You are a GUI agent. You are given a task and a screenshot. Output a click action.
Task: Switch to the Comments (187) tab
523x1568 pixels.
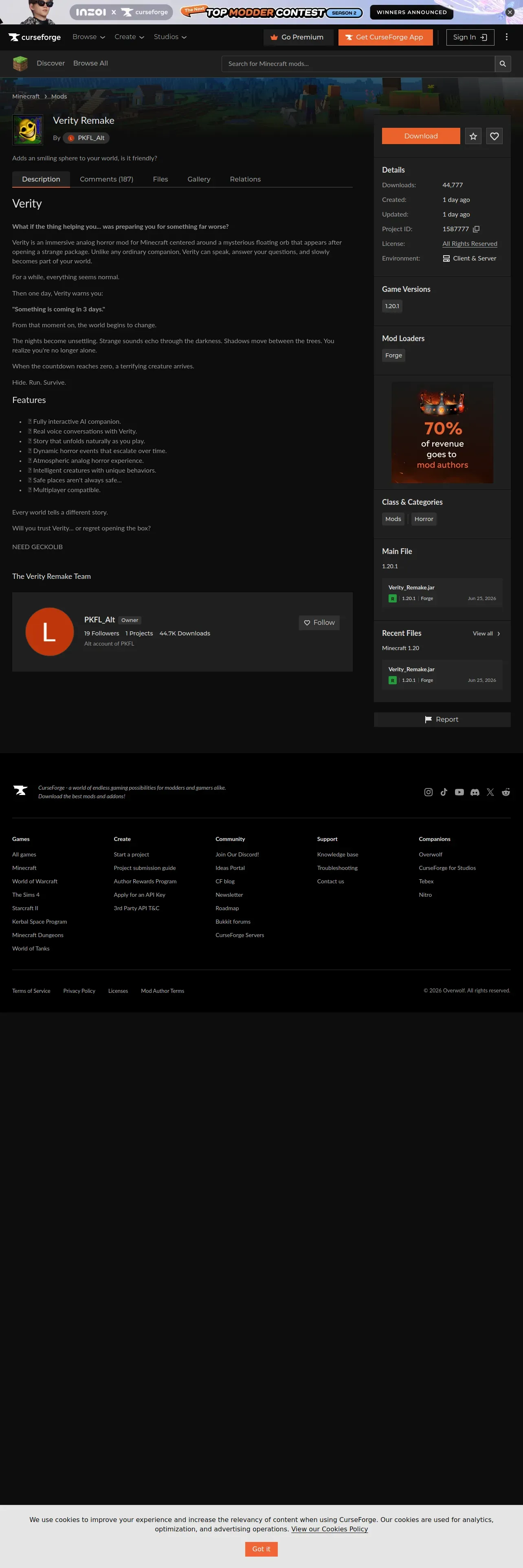point(107,179)
